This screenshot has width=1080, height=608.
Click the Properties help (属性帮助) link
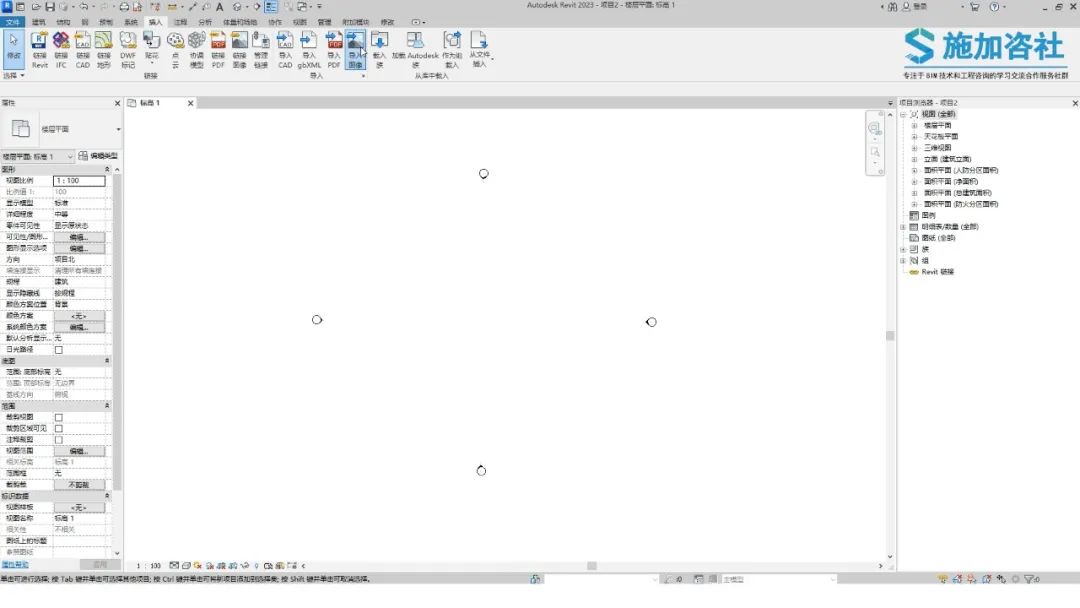click(x=14, y=565)
